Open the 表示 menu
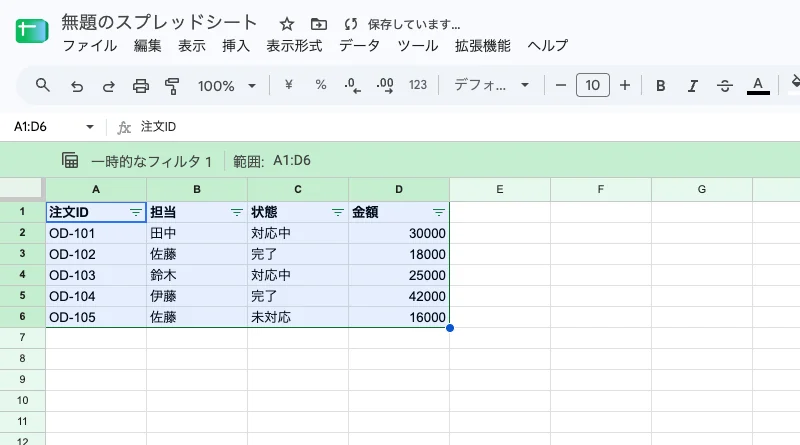Screen dimensions: 800x445 [x=192, y=45]
